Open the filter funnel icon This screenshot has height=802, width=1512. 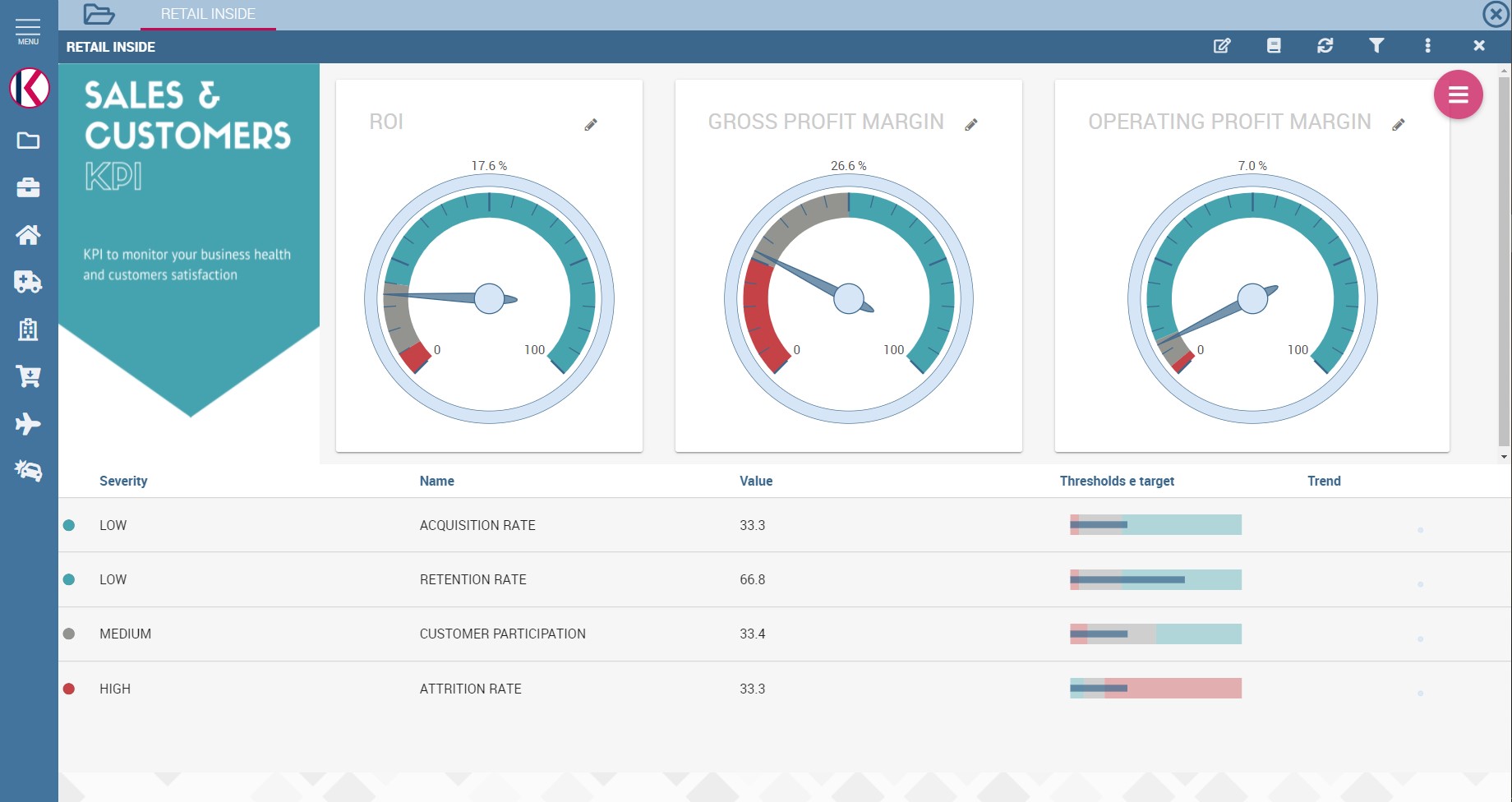click(x=1376, y=46)
